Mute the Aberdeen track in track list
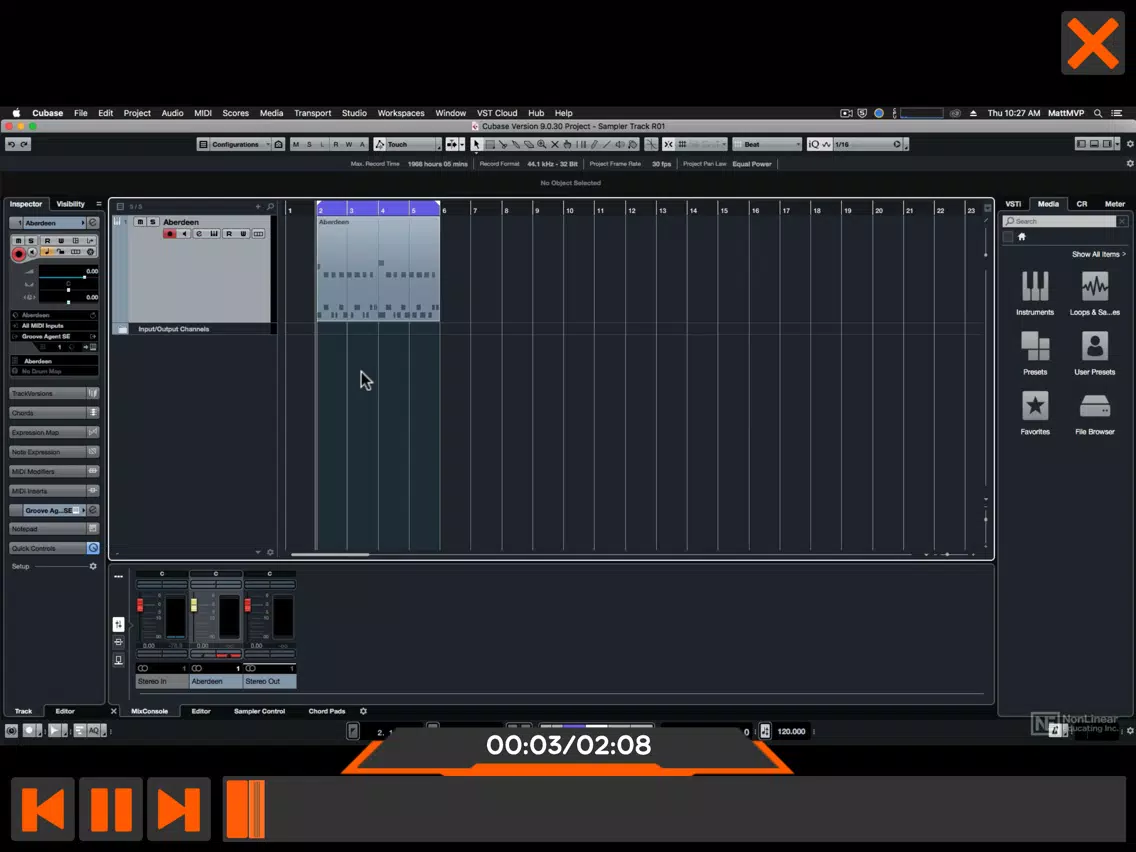Screen dimensions: 1136x852 tap(141, 222)
